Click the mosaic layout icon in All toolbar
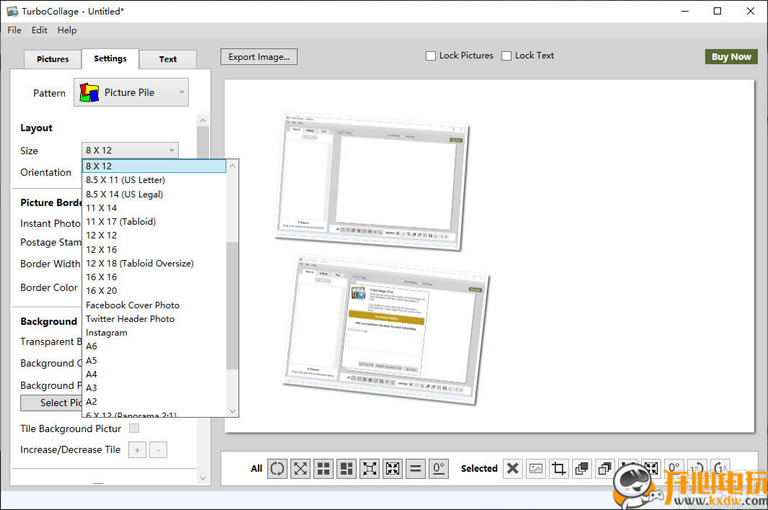Image resolution: width=768 pixels, height=510 pixels. [347, 468]
